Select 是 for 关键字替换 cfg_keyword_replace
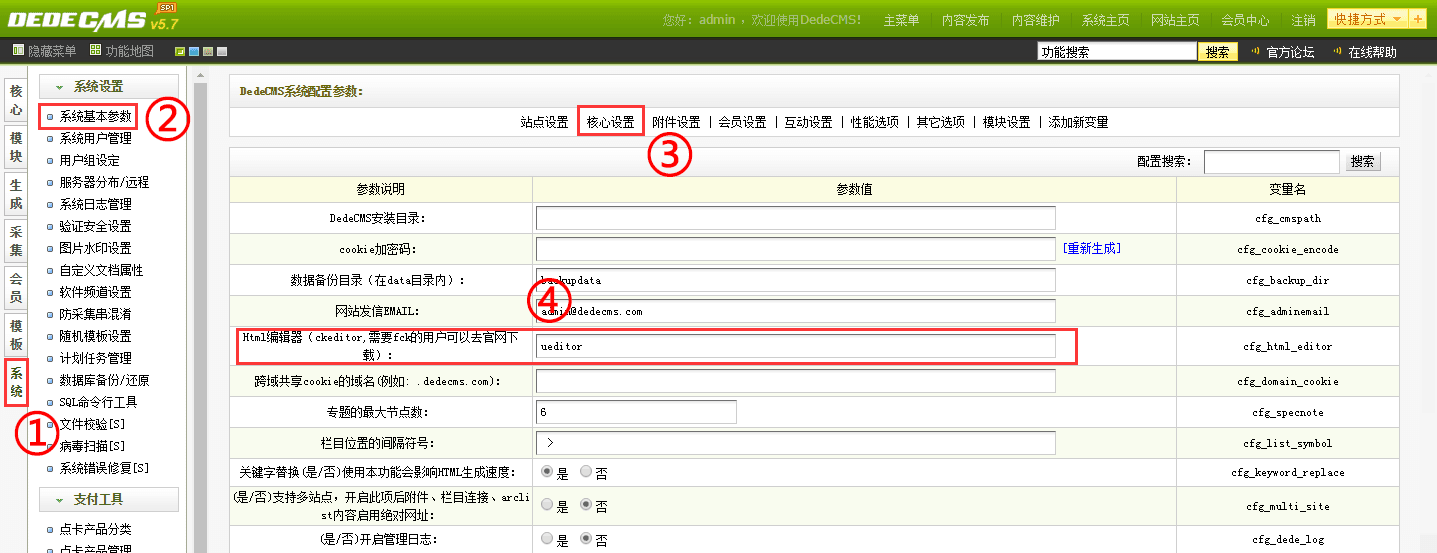The image size is (1437, 553). (x=547, y=471)
